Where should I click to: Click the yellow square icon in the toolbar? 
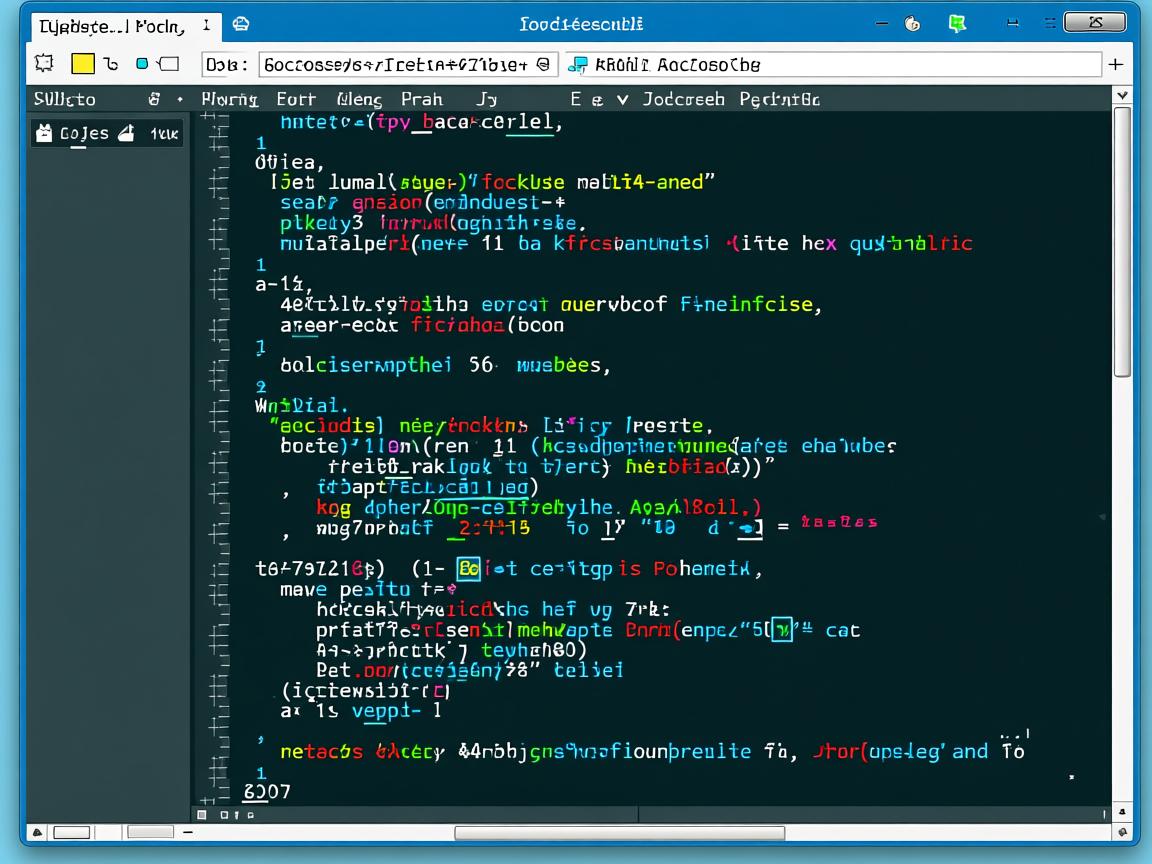coord(83,64)
